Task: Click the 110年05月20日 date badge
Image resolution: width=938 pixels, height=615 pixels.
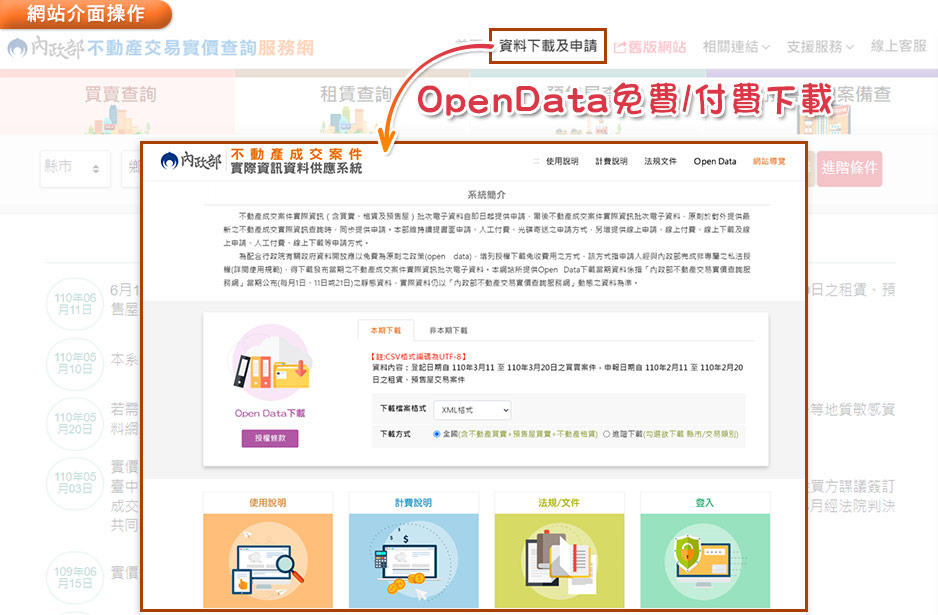Action: pos(75,423)
